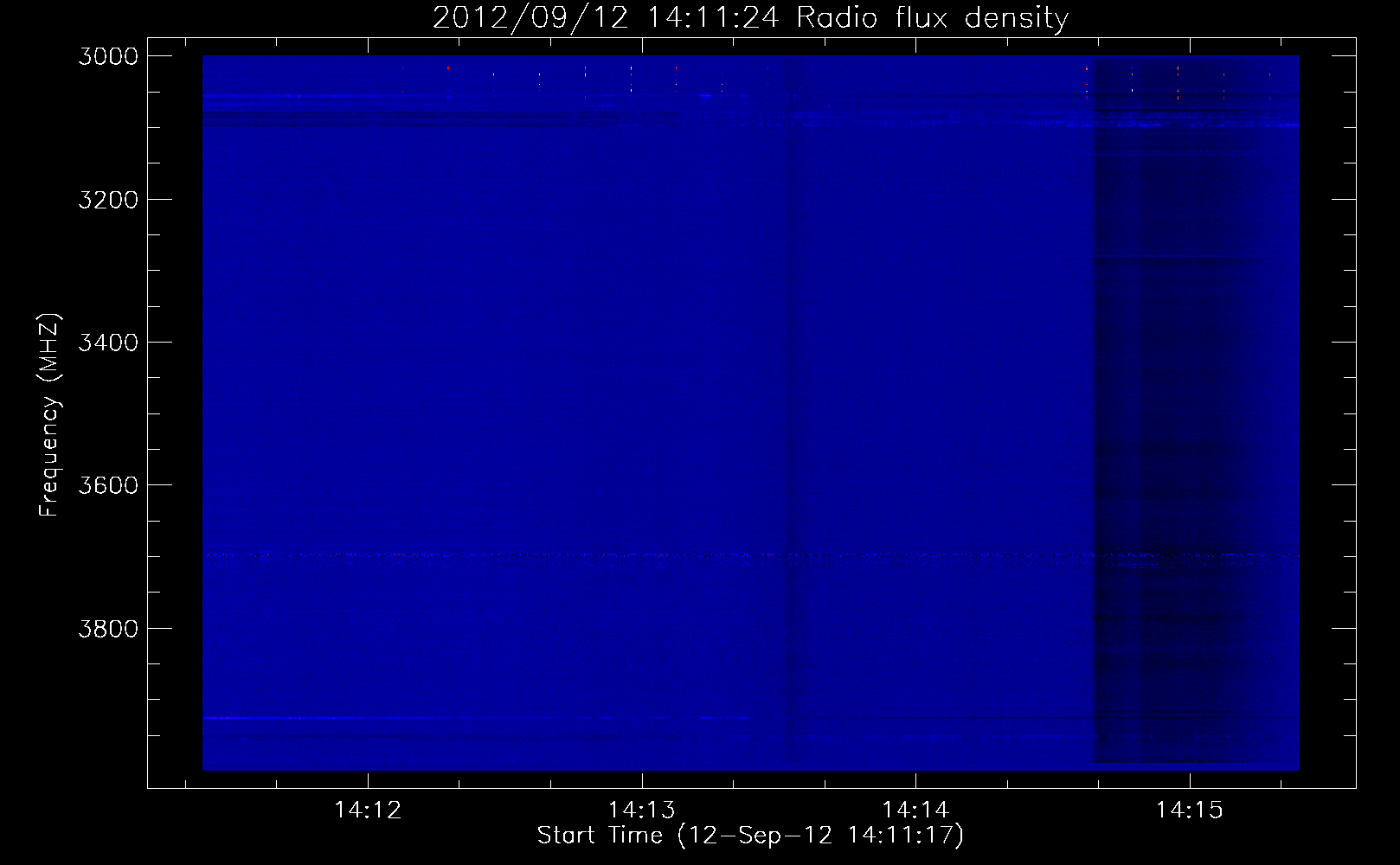1400x865 pixels.
Task: Select the 3400 frequency axis label
Action: [108, 343]
